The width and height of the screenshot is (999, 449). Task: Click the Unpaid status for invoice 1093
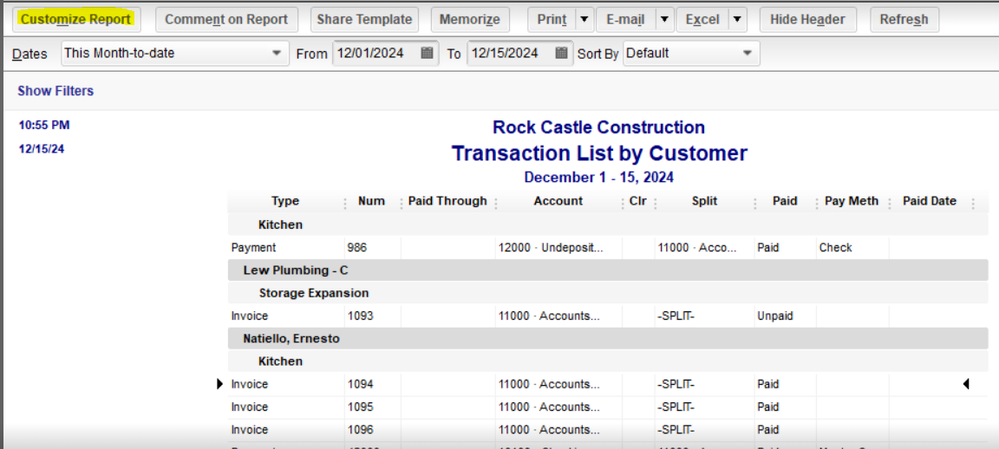point(775,316)
